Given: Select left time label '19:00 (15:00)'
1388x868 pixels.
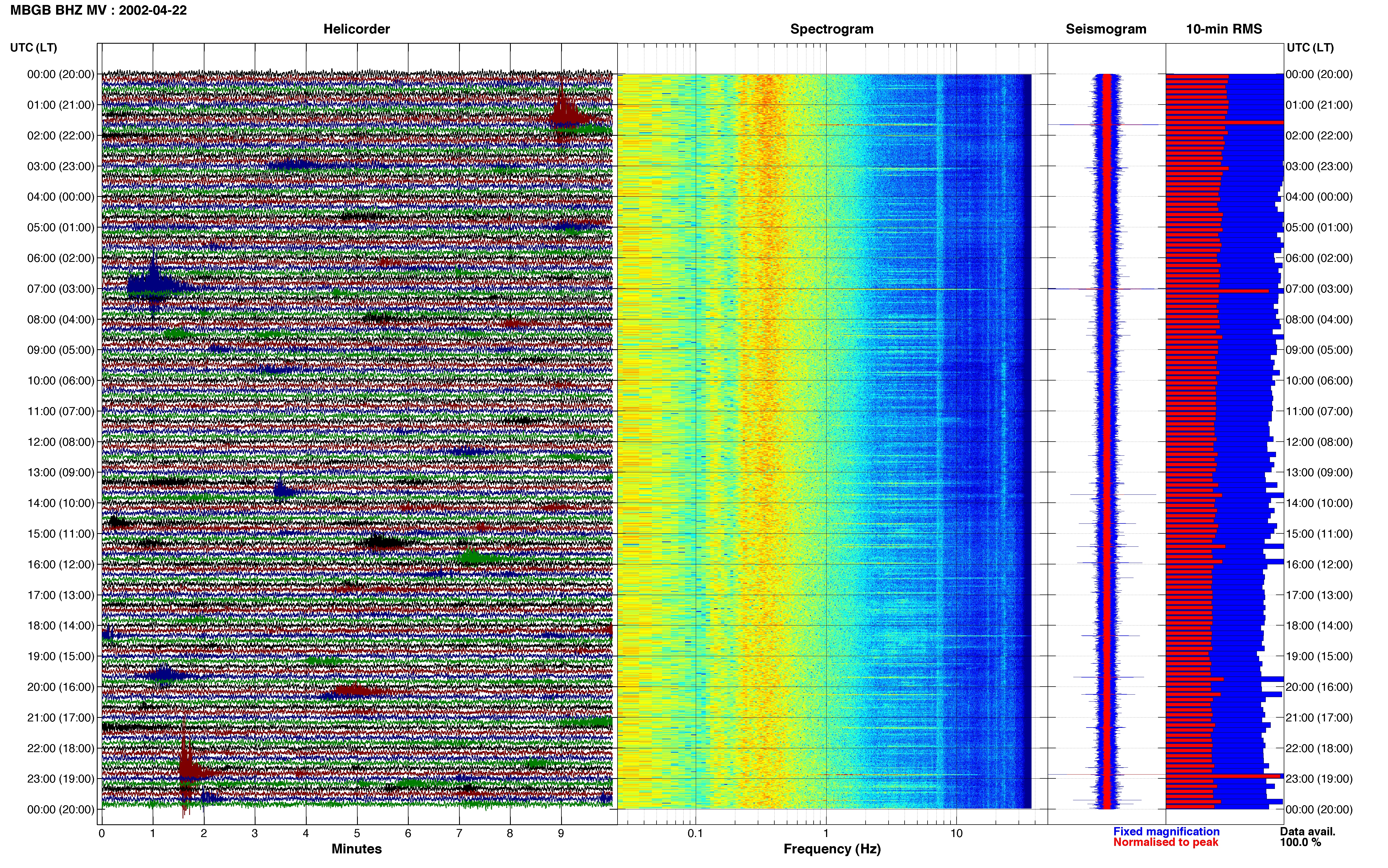Looking at the screenshot, I should coord(60,656).
